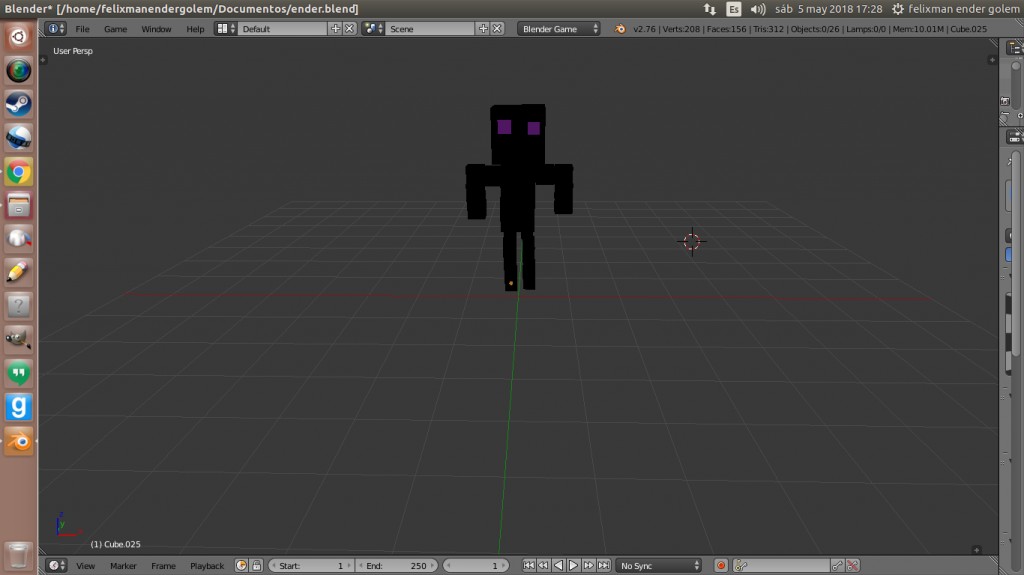1024x575 pixels.
Task: Click the End frame field
Action: [x=396, y=565]
